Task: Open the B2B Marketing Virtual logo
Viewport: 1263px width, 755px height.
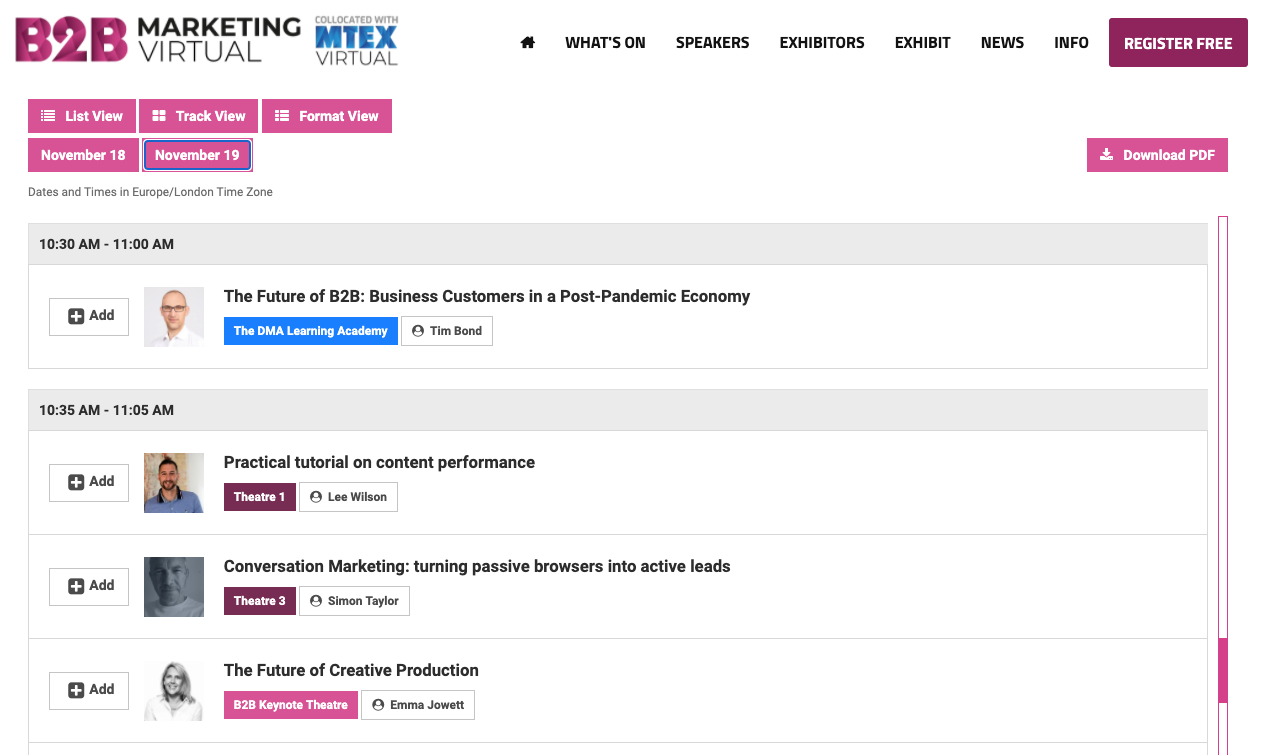Action: coord(158,40)
